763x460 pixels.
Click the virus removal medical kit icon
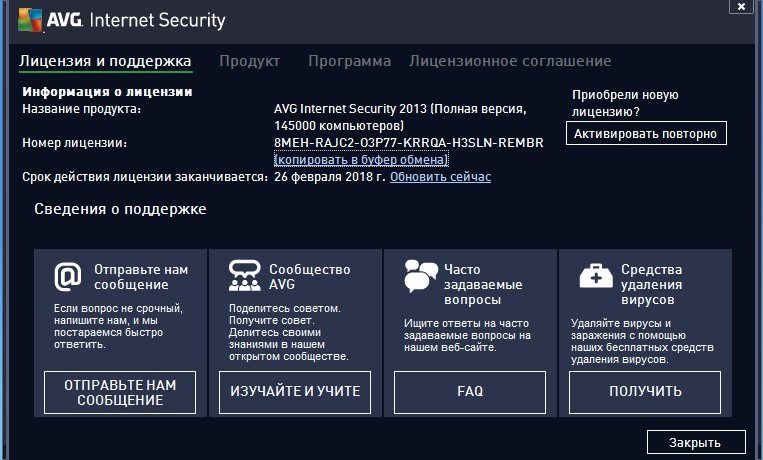point(596,275)
